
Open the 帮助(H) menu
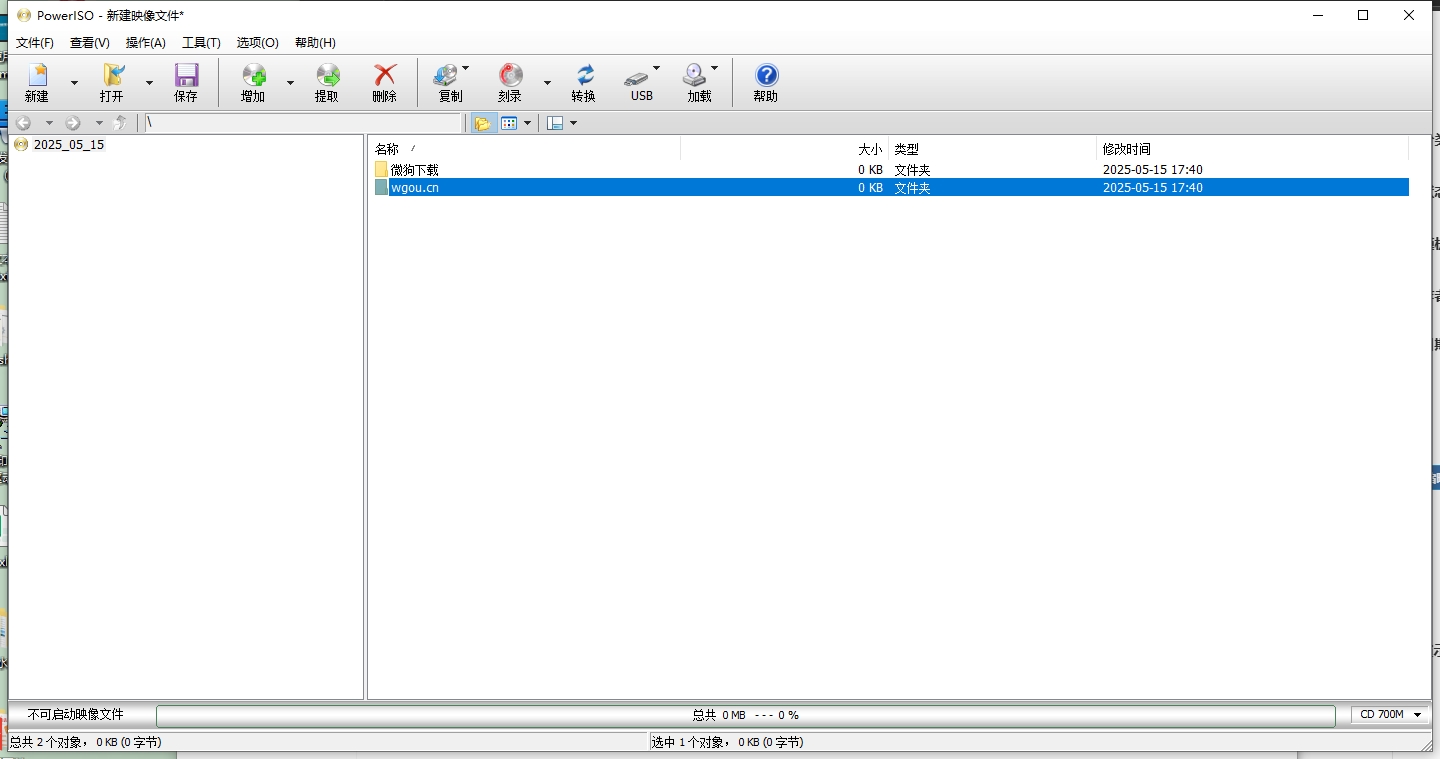315,43
